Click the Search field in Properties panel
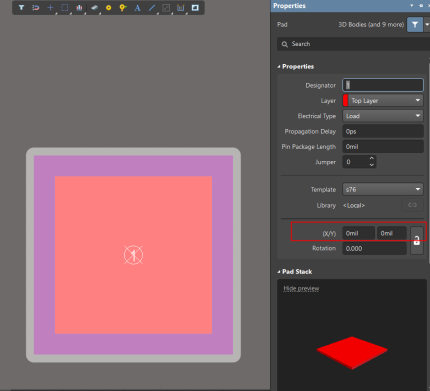Screen dimensions: 430x391 point(353,44)
